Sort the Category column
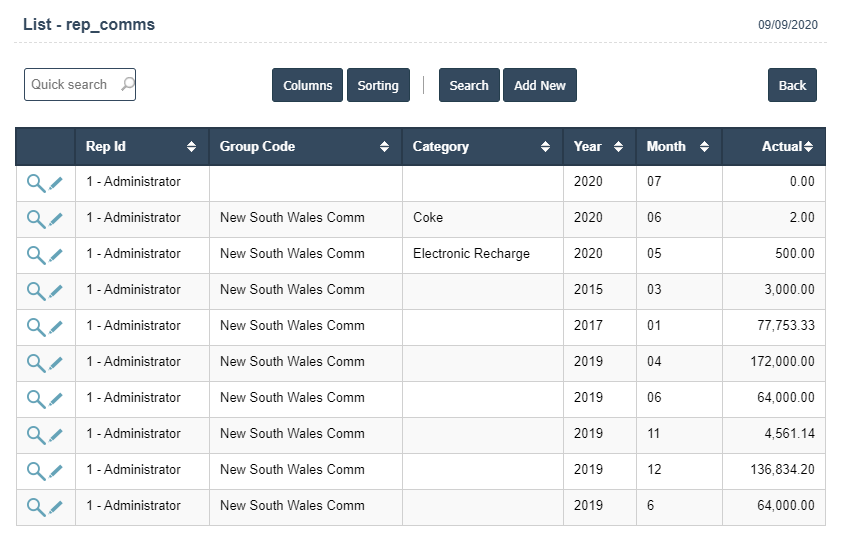The image size is (845, 542). point(545,147)
